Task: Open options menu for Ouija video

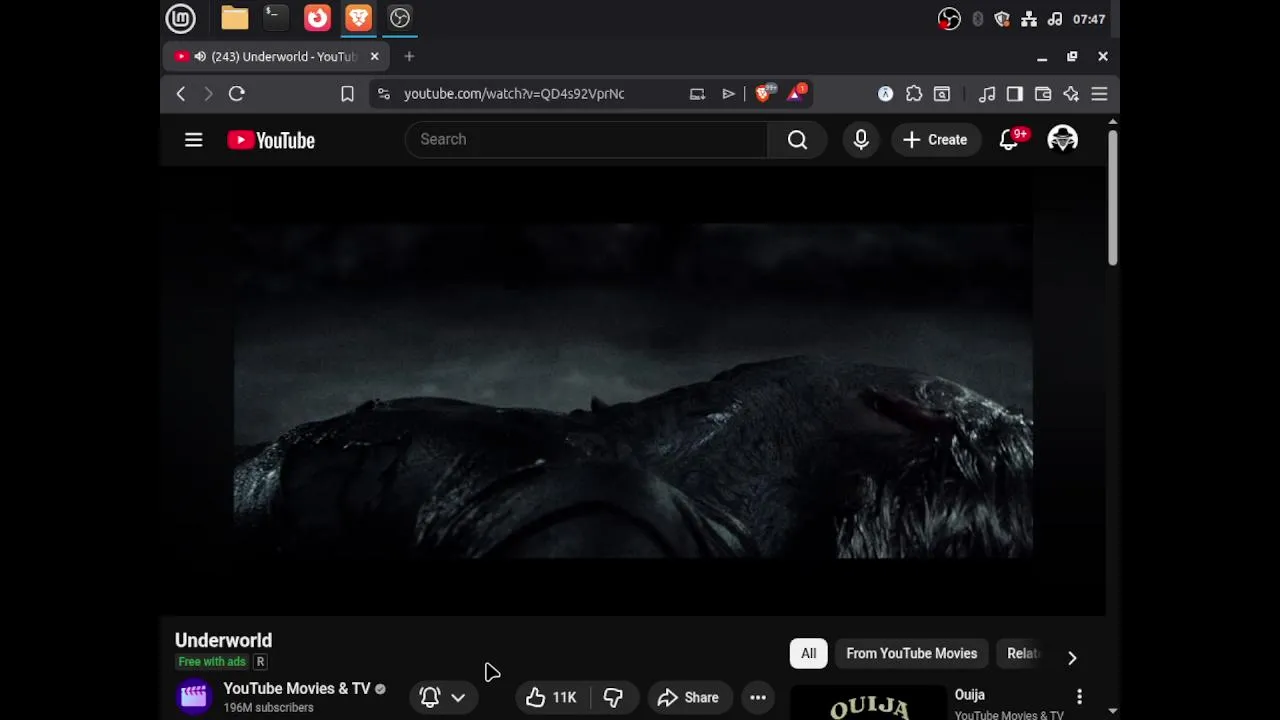Action: click(x=1079, y=696)
